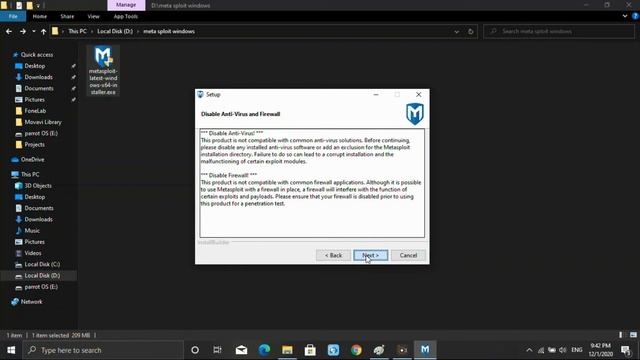Click This PC in address bar
Viewport: 640px width, 360px height.
[x=77, y=31]
